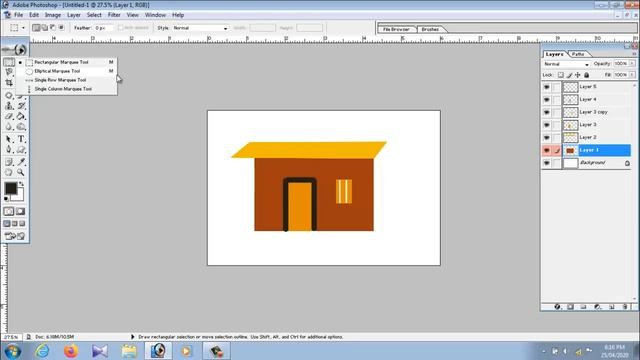Viewport: 640px width, 360px height.
Task: Select the Lasso tool in the toolbox
Action: 9,72
